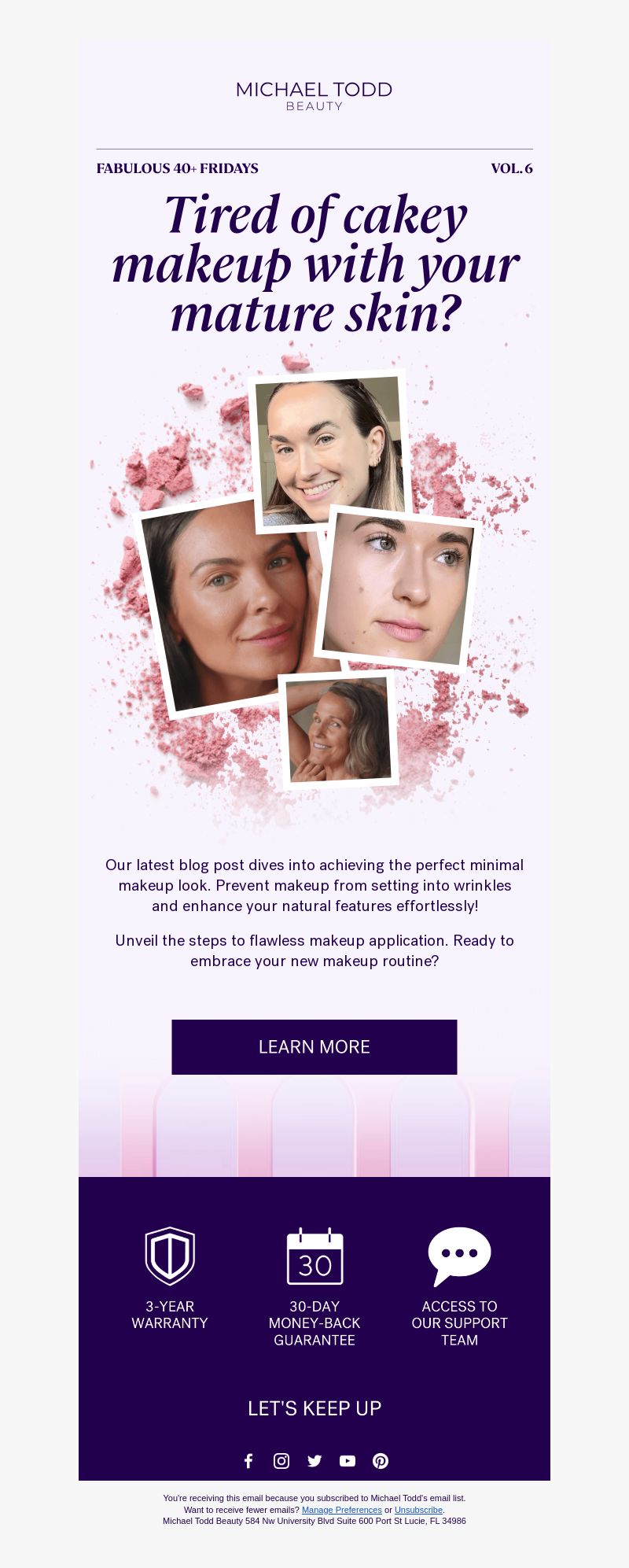The width and height of the screenshot is (629, 1568).
Task: Open the Manage Preferences link
Action: pos(342,1510)
